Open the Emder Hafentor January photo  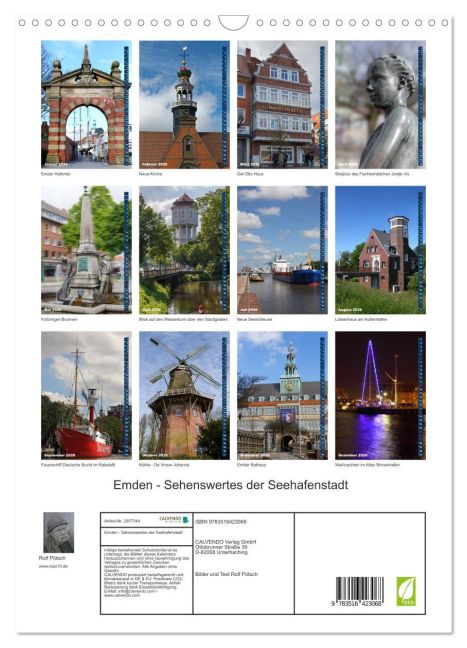point(86,105)
